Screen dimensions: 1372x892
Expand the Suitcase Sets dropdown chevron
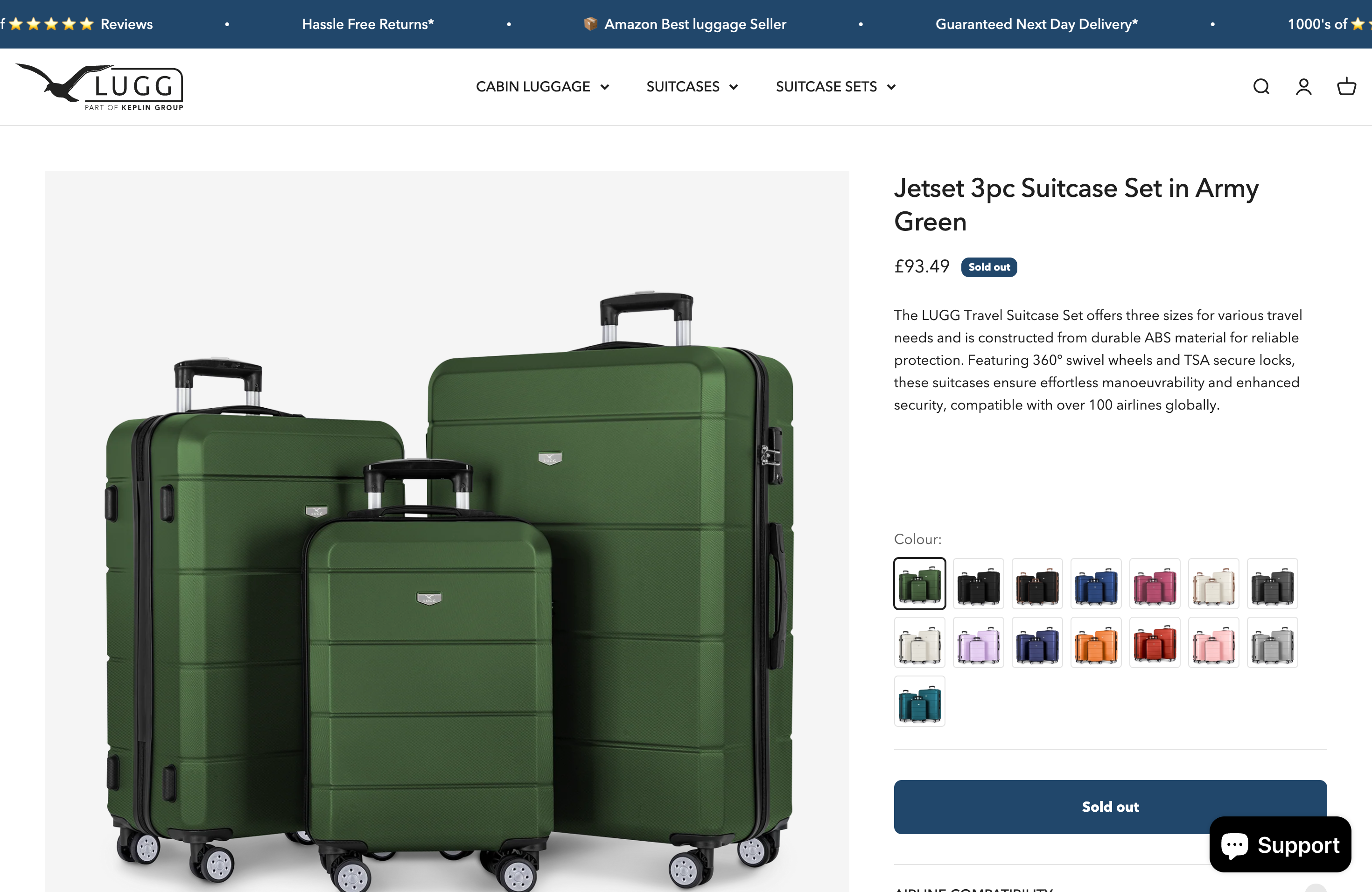click(891, 87)
